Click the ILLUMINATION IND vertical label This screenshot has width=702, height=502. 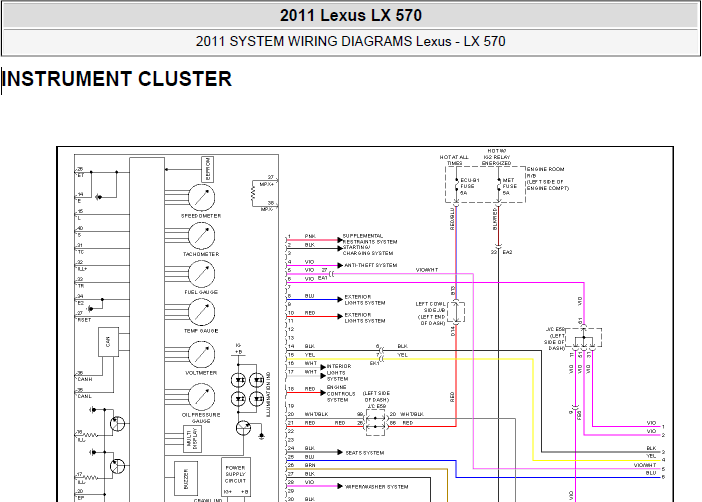coord(268,395)
